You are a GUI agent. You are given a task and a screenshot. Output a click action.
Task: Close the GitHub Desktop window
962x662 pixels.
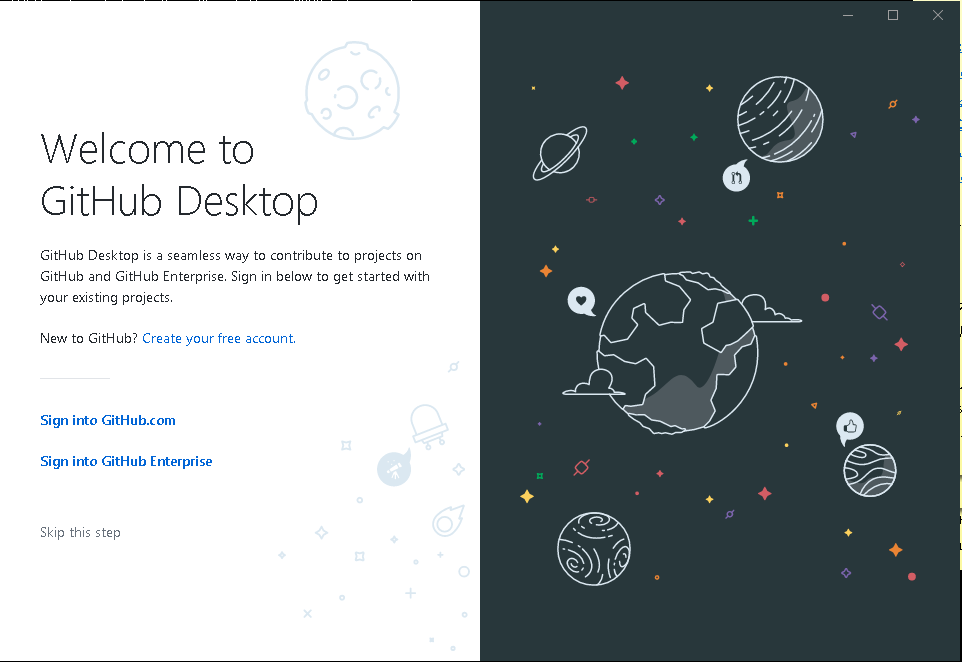937,15
